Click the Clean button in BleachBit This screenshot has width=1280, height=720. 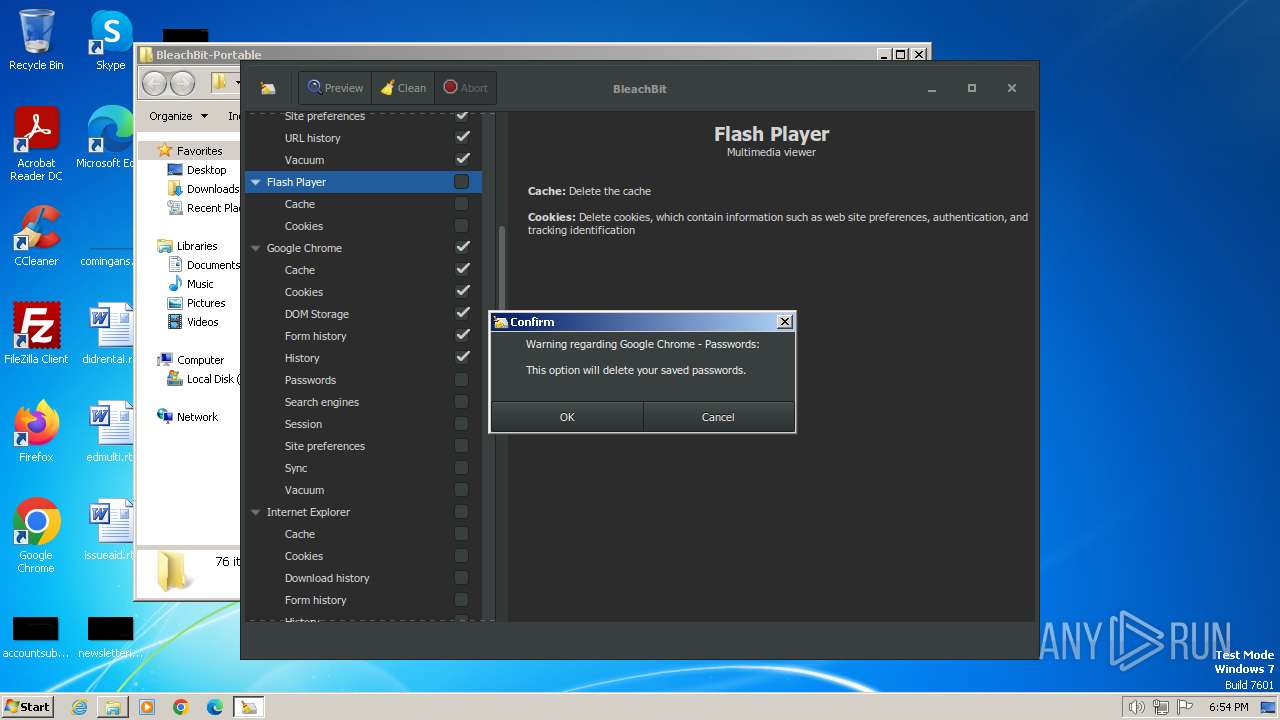403,88
